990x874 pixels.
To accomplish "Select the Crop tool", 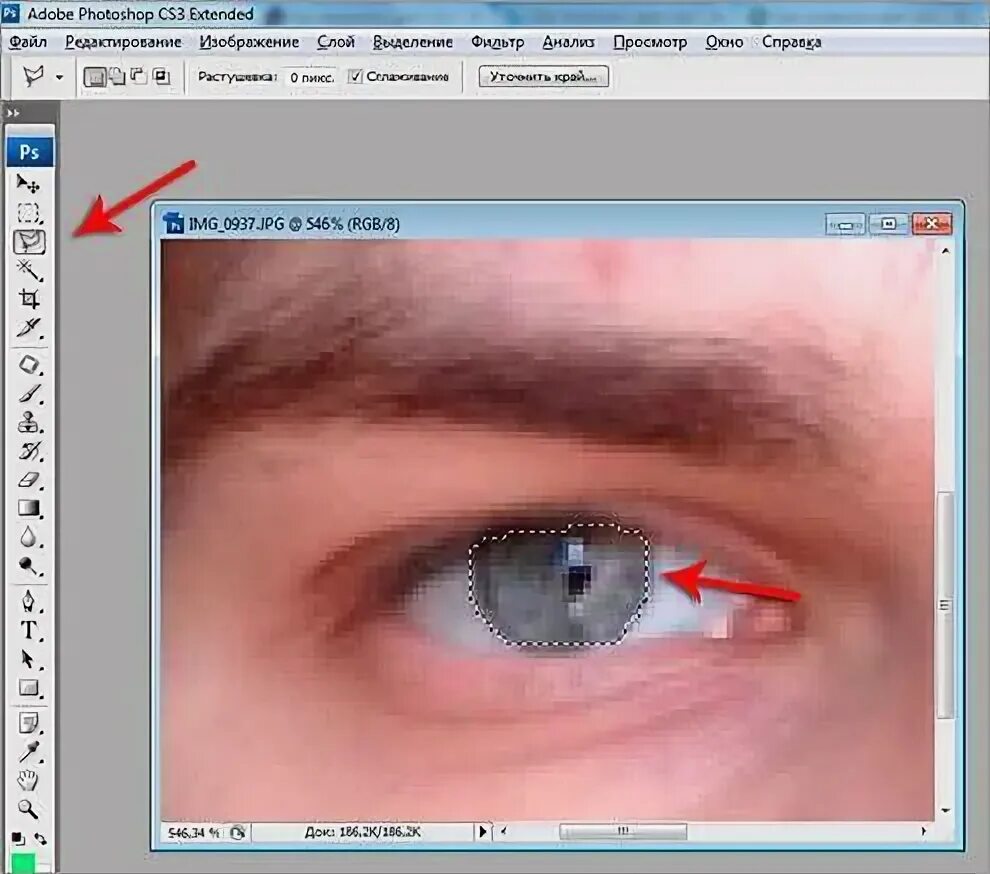I will pyautogui.click(x=28, y=299).
